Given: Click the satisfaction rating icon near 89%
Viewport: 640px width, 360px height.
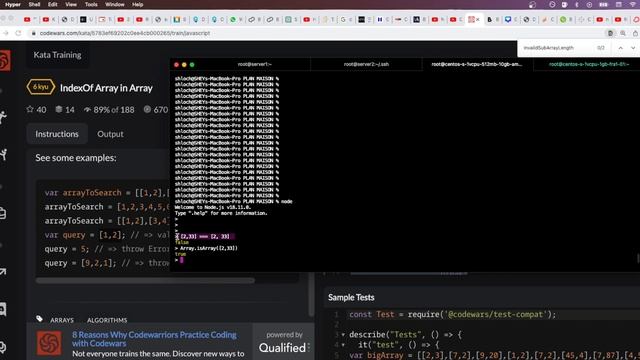Looking at the screenshot, I should tap(87, 109).
